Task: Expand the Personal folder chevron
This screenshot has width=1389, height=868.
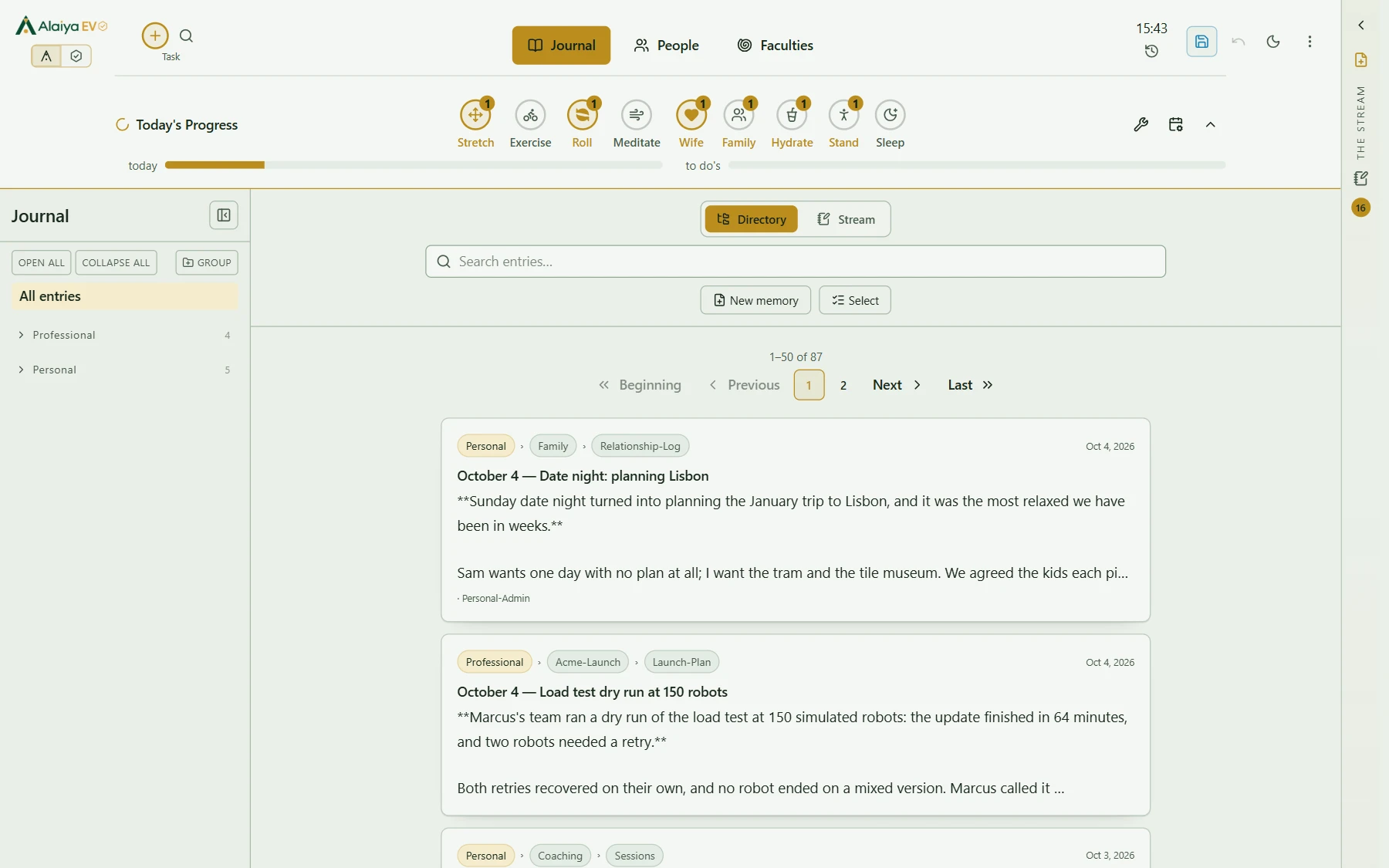Action: (21, 370)
